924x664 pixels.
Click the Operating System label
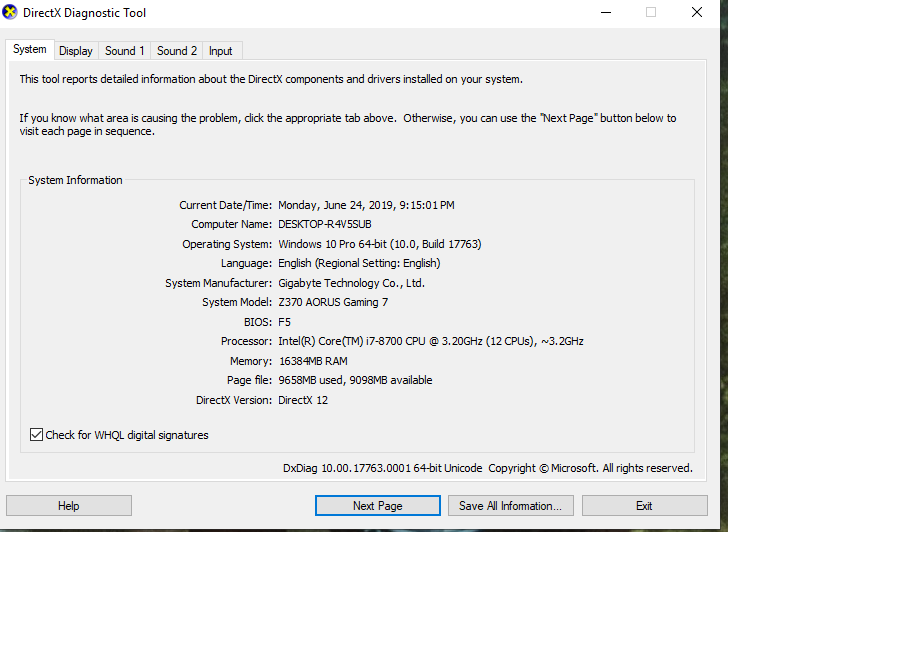coord(227,244)
